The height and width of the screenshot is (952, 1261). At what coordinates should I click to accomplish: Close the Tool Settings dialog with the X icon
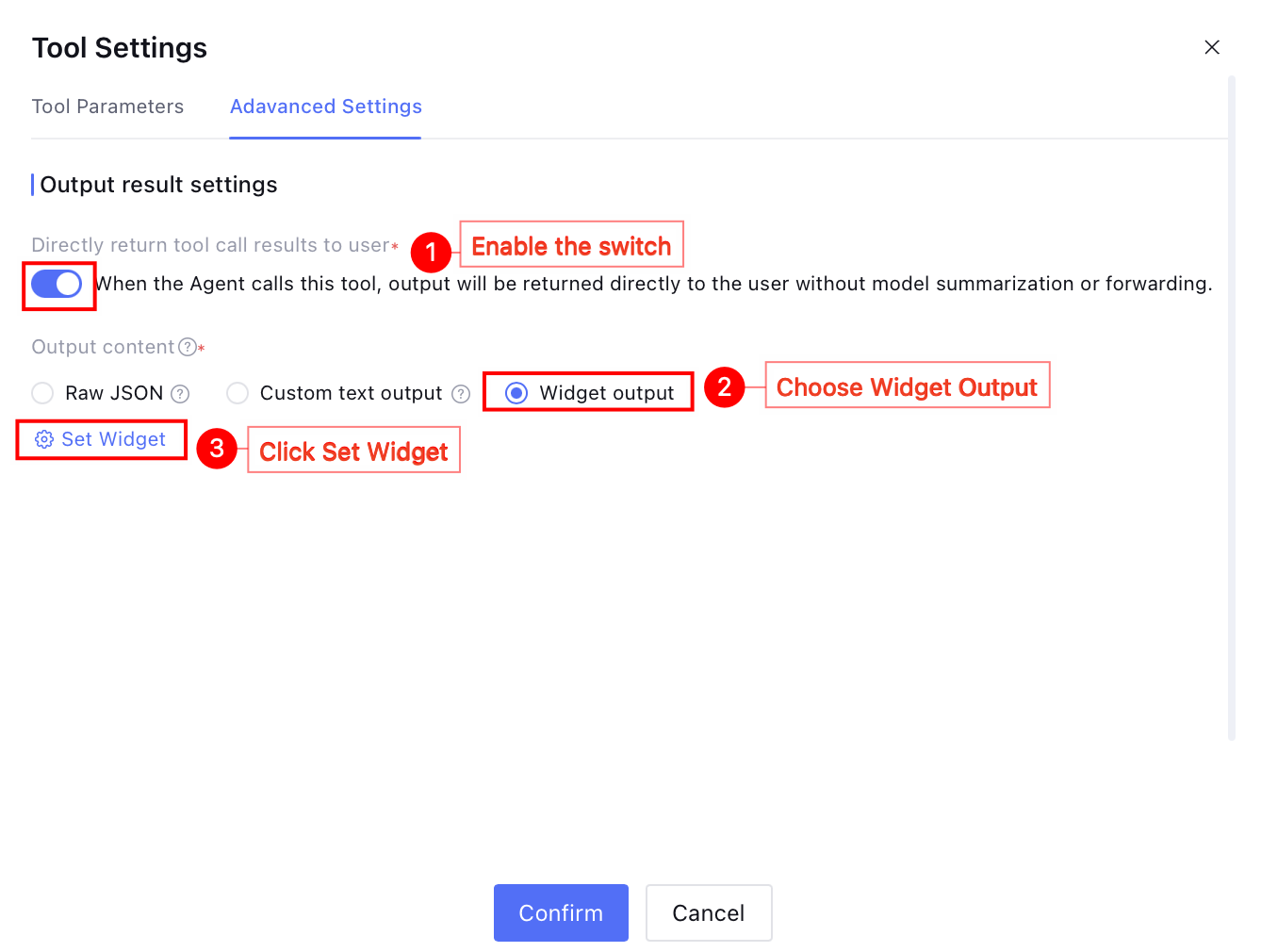point(1212,47)
